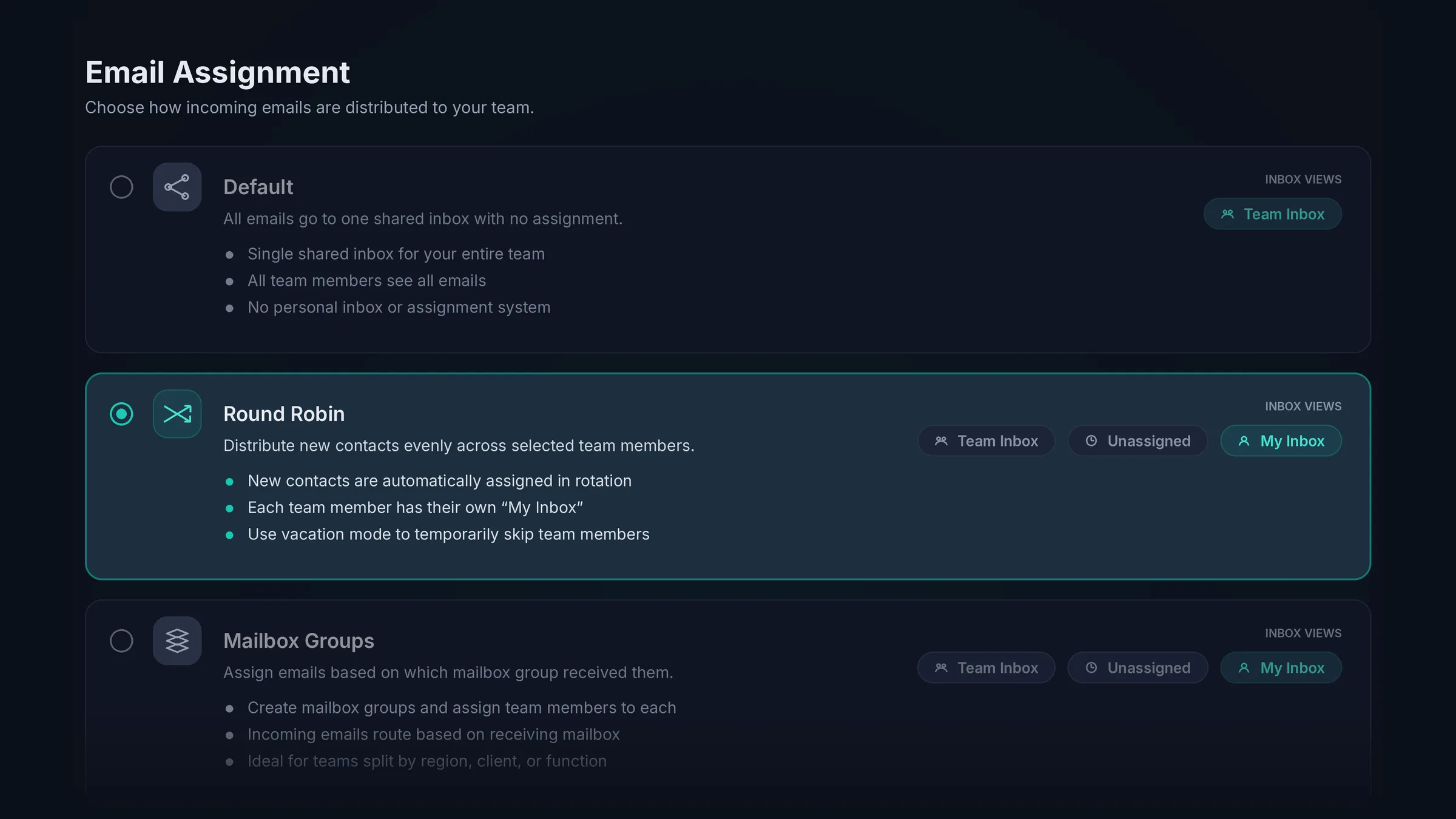This screenshot has width=1456, height=819.
Task: Click INBOX VIEWS label in Default card
Action: coord(1303,180)
